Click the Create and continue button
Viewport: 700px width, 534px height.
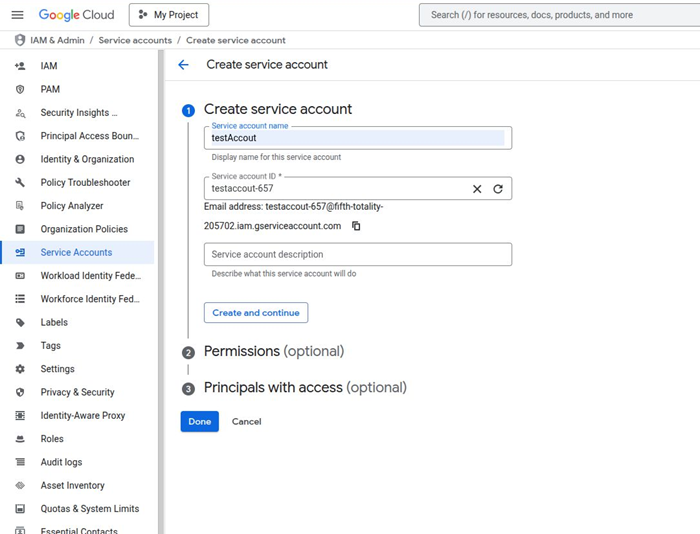point(256,313)
